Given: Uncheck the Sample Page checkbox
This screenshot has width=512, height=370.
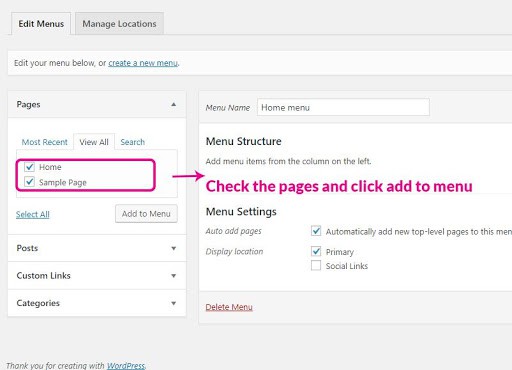Looking at the screenshot, I should [x=30, y=182].
